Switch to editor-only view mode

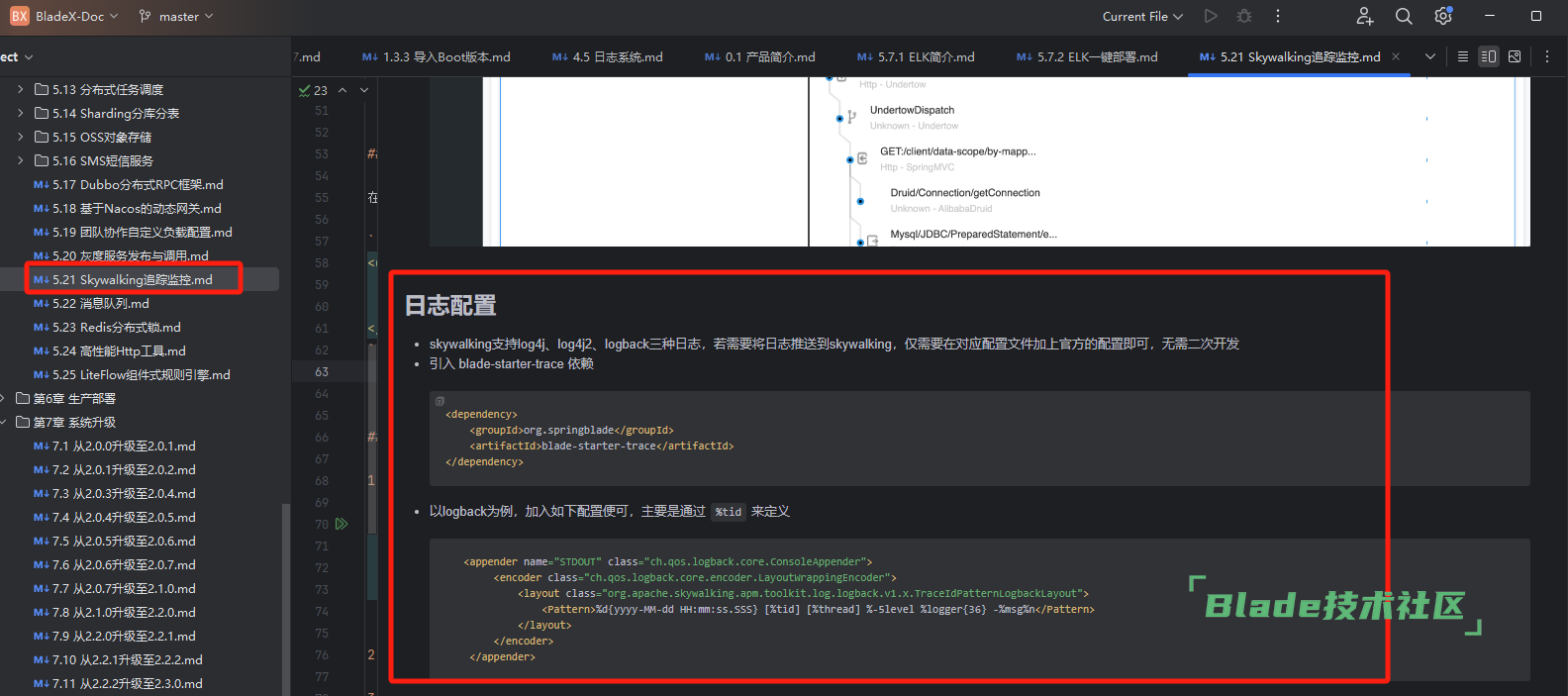pos(1463,56)
